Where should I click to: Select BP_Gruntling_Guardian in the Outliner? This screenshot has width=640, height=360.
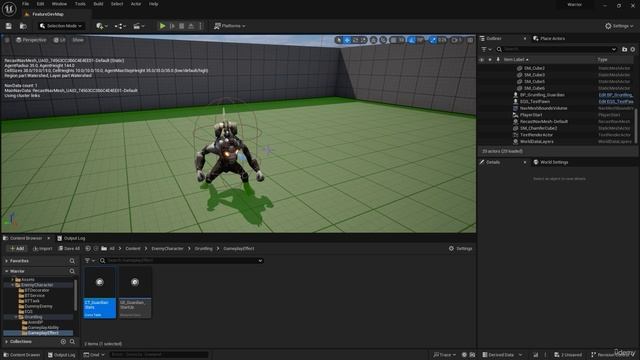542,95
